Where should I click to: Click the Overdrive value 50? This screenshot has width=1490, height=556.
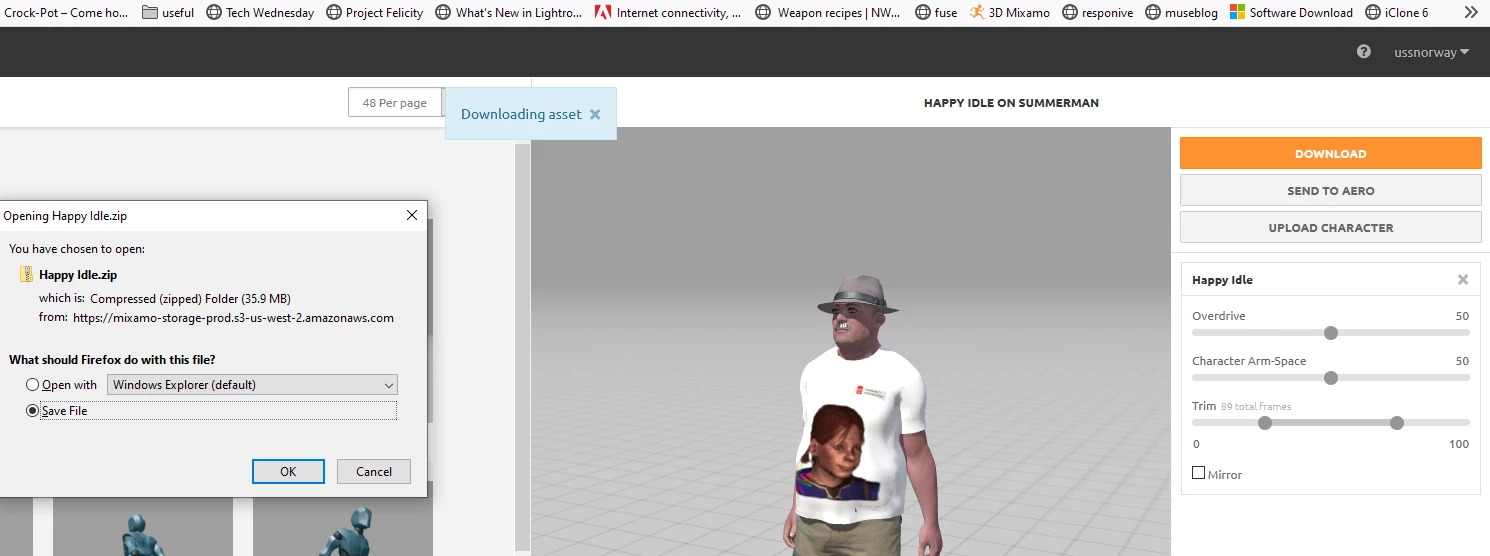pyautogui.click(x=1462, y=316)
